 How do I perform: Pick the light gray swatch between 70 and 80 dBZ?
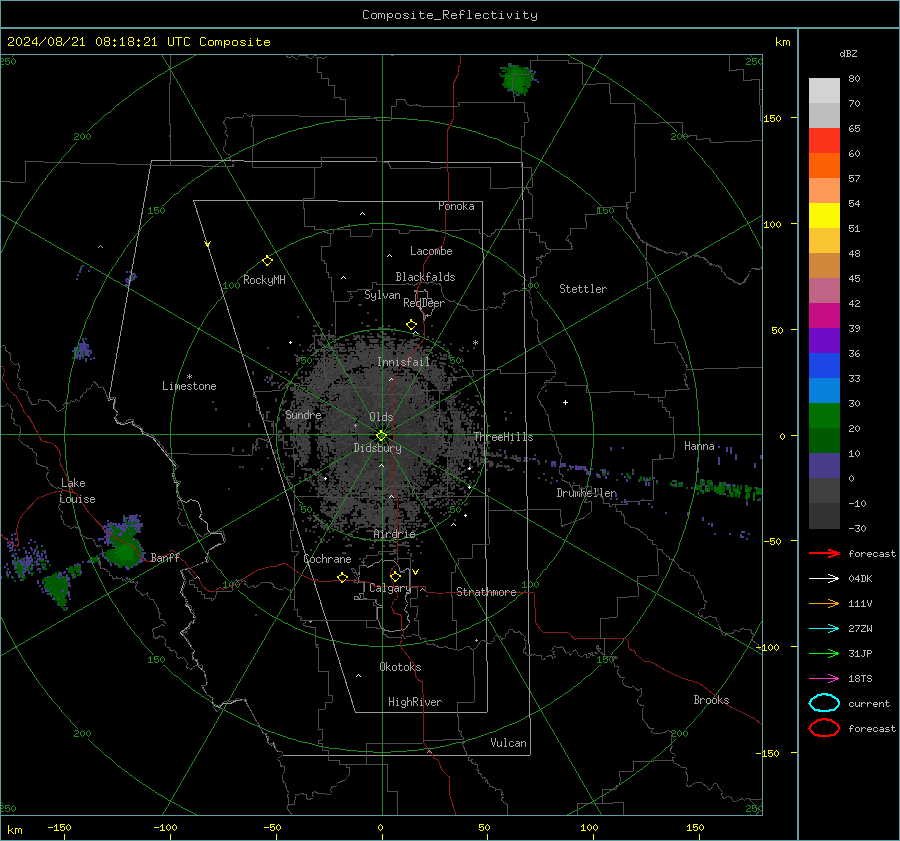[x=824, y=91]
